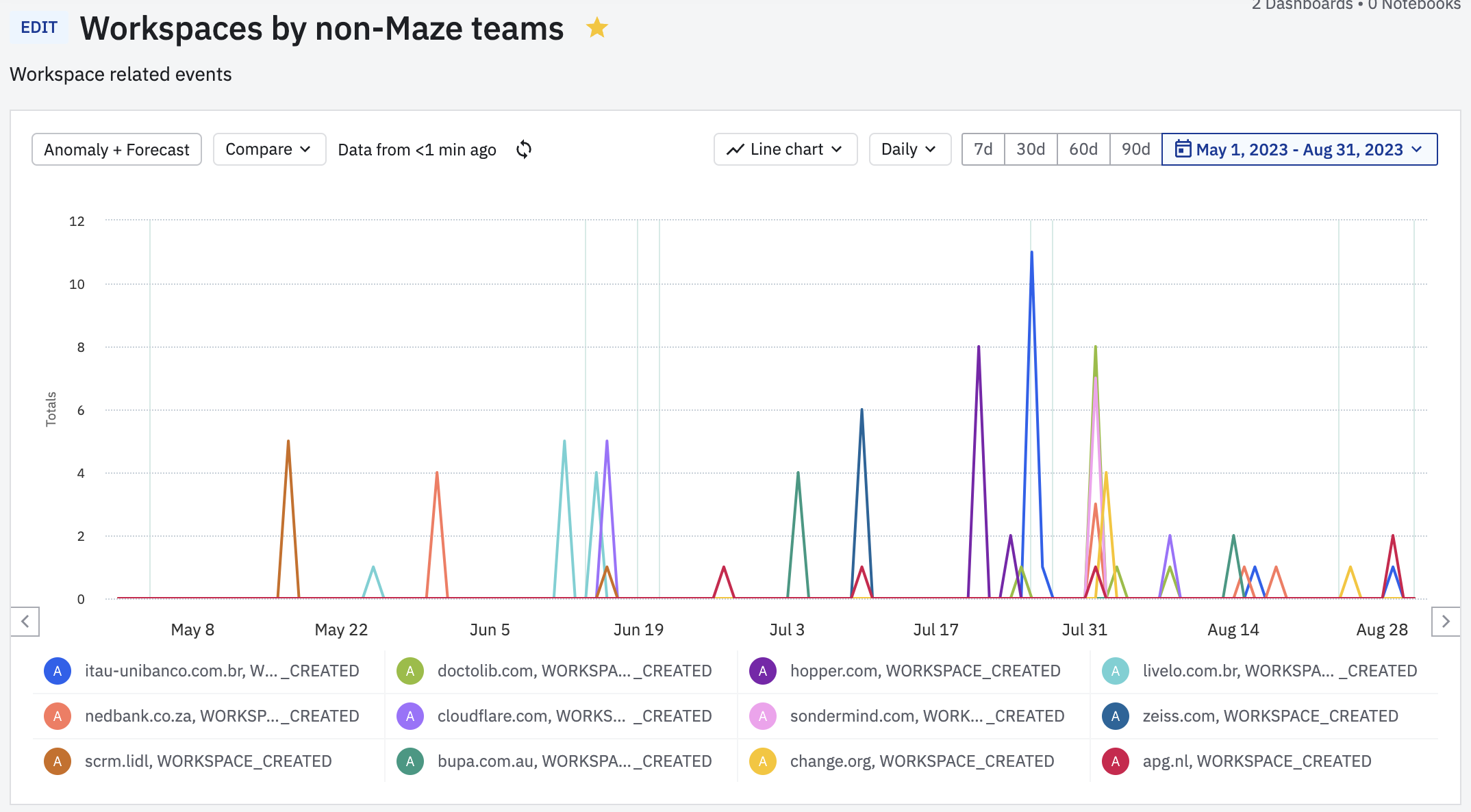Click the EDIT button
Screen dimensions: 1471x812
point(39,27)
